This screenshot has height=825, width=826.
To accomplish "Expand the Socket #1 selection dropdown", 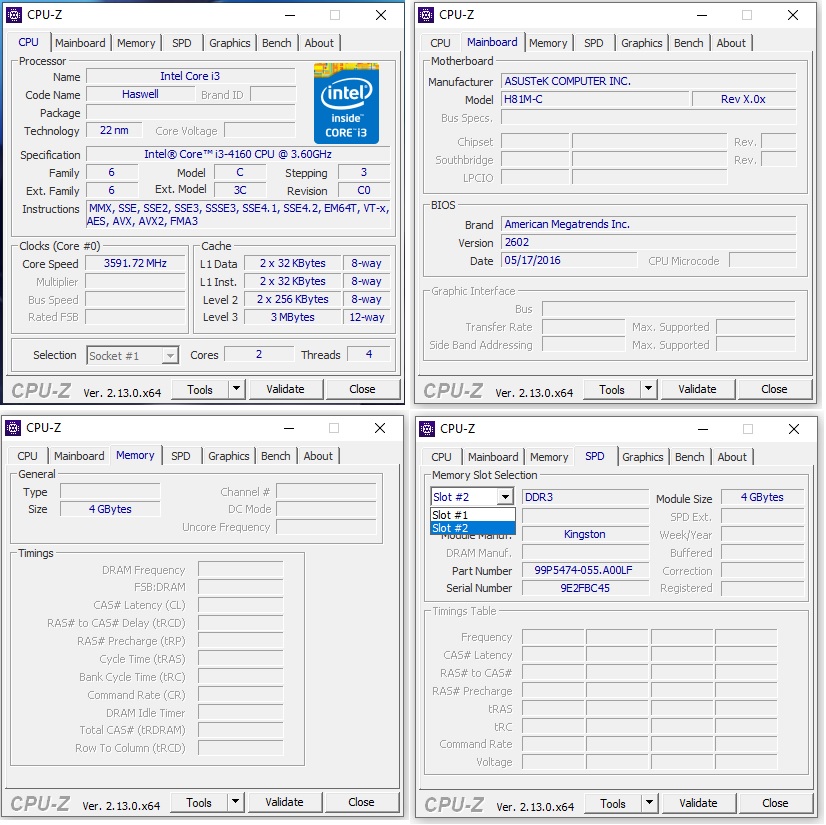I will [x=170, y=356].
